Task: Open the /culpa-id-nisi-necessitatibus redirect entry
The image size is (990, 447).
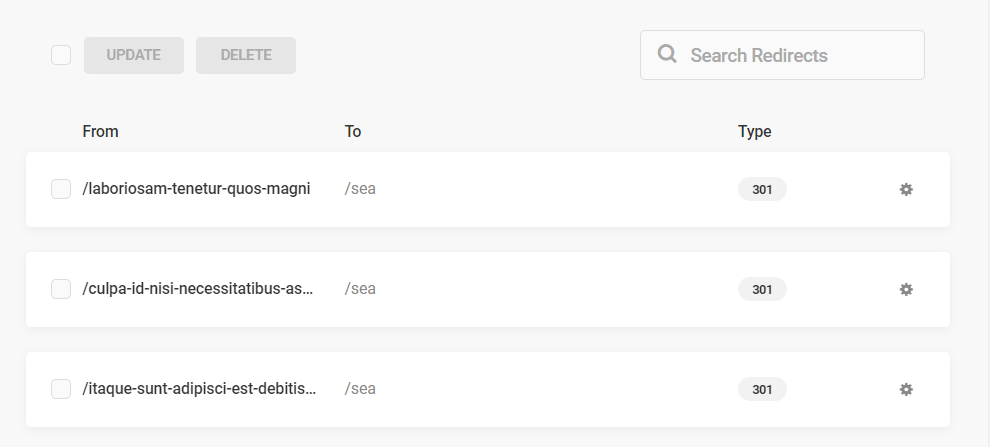Action: (198, 289)
